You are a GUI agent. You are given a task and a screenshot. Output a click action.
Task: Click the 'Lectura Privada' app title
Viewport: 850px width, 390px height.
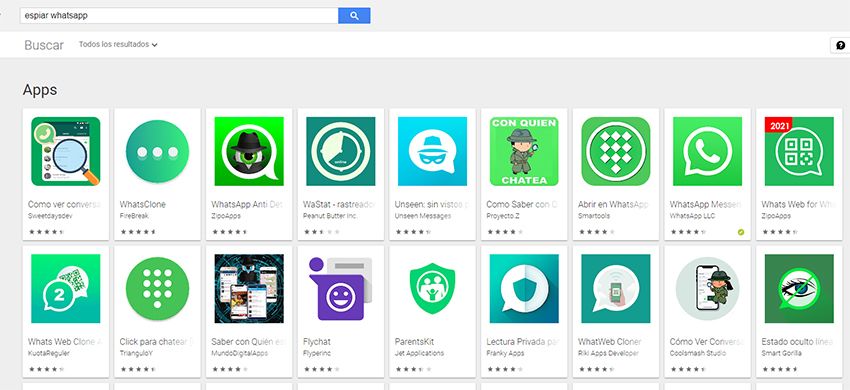[523, 342]
